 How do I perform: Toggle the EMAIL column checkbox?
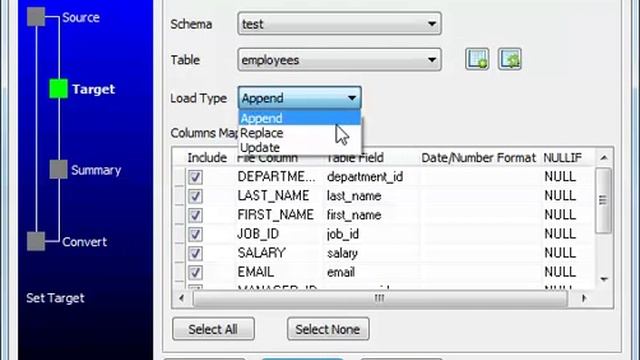(195, 272)
